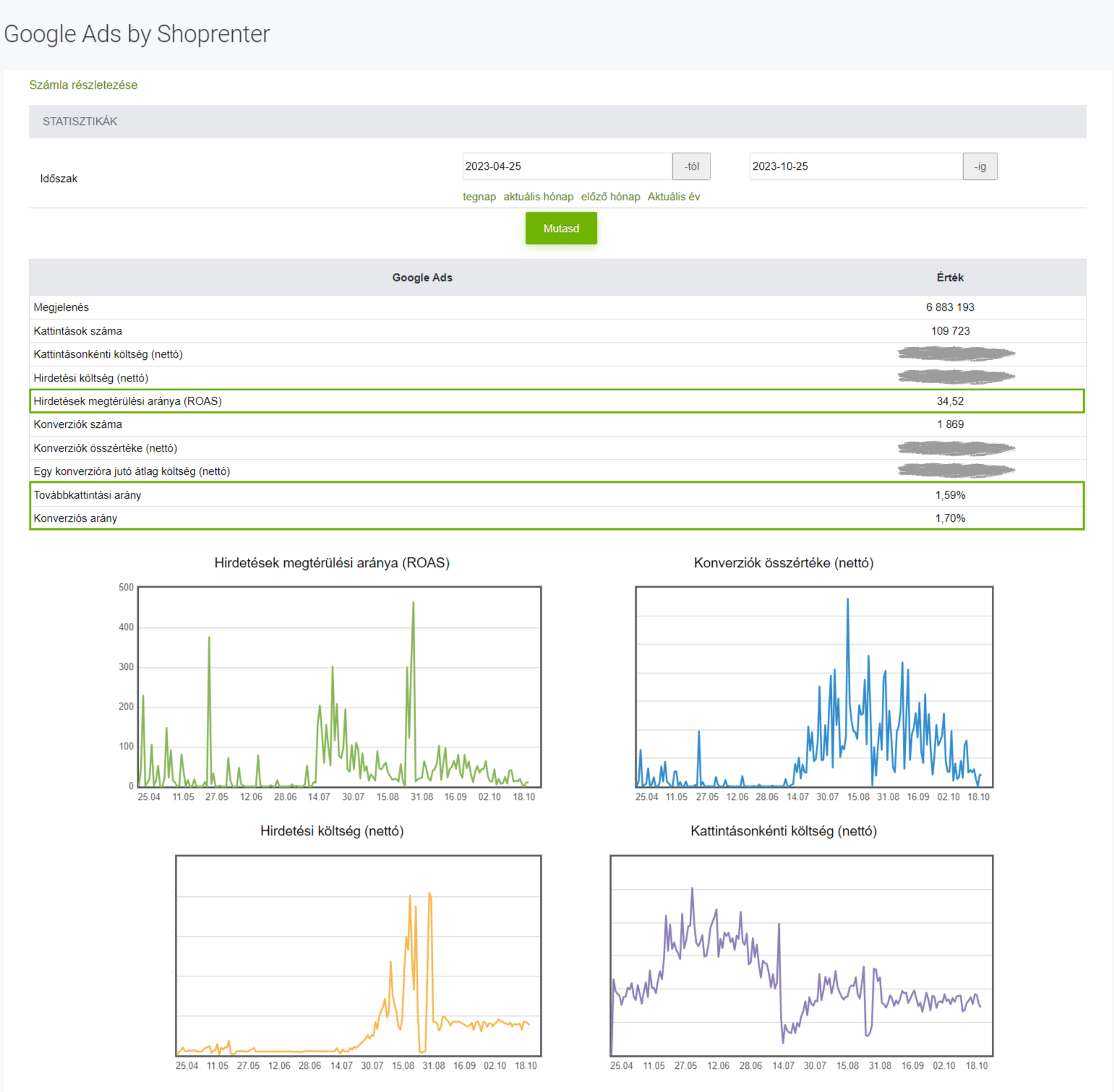Click the green Mutasd button

[x=561, y=228]
